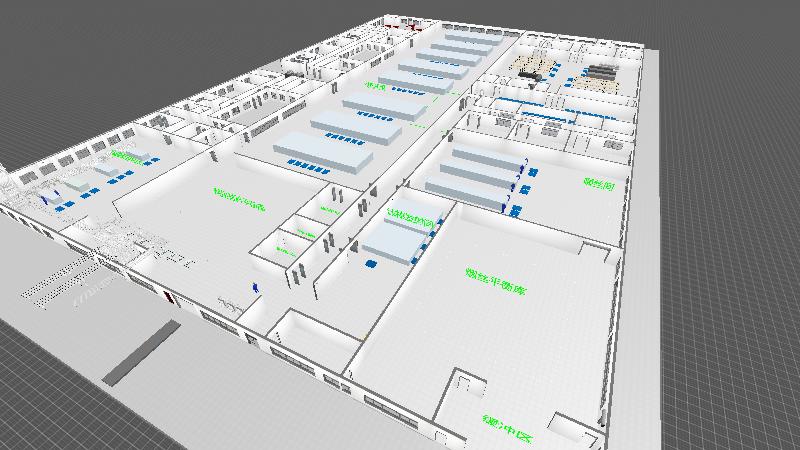Click the green 烟丝平衡库 room label
This screenshot has height=450, width=800.
click(496, 281)
